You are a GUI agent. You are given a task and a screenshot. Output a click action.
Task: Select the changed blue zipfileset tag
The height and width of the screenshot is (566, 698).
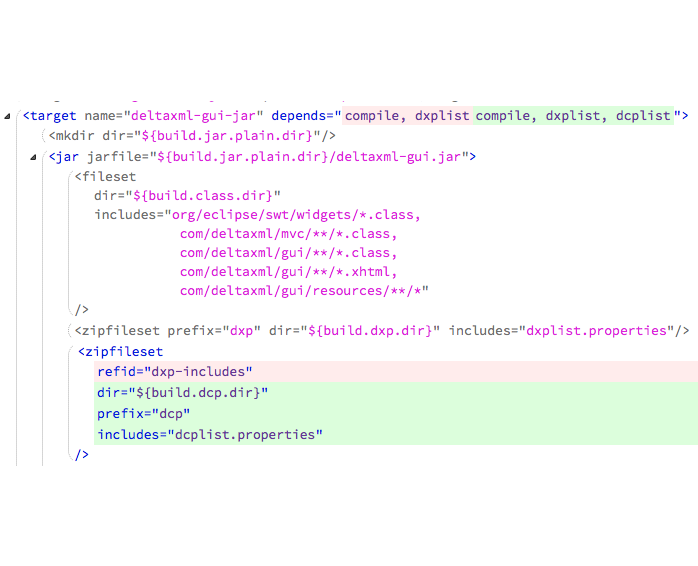pos(120,352)
